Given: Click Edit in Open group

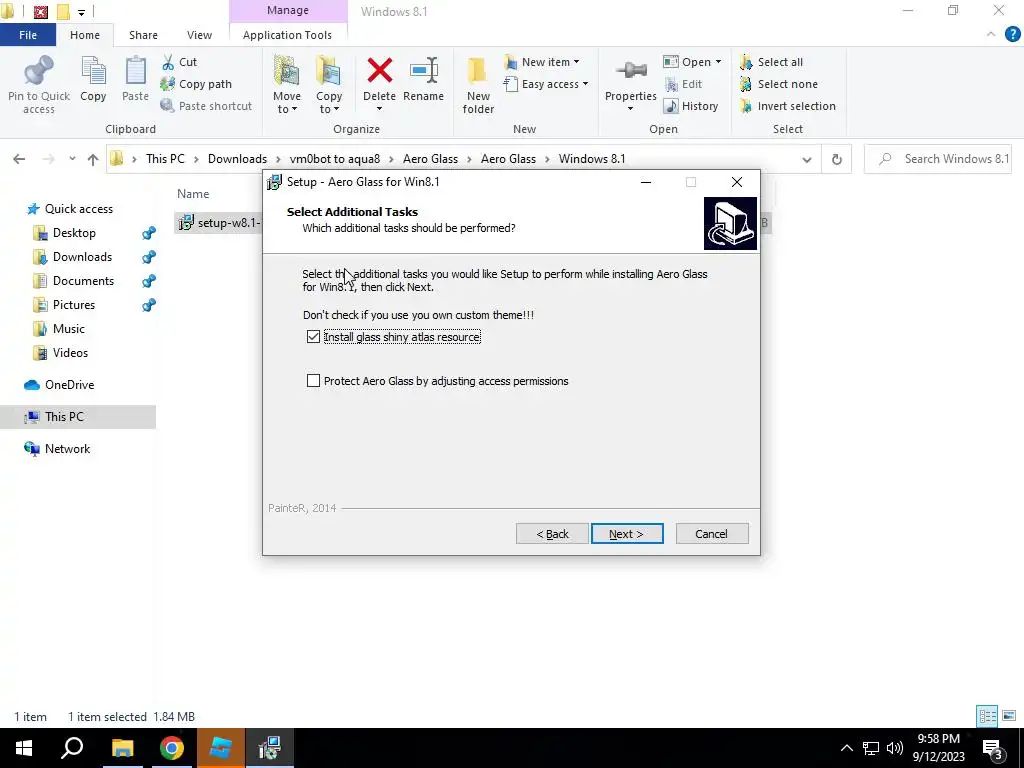Looking at the screenshot, I should (683, 84).
